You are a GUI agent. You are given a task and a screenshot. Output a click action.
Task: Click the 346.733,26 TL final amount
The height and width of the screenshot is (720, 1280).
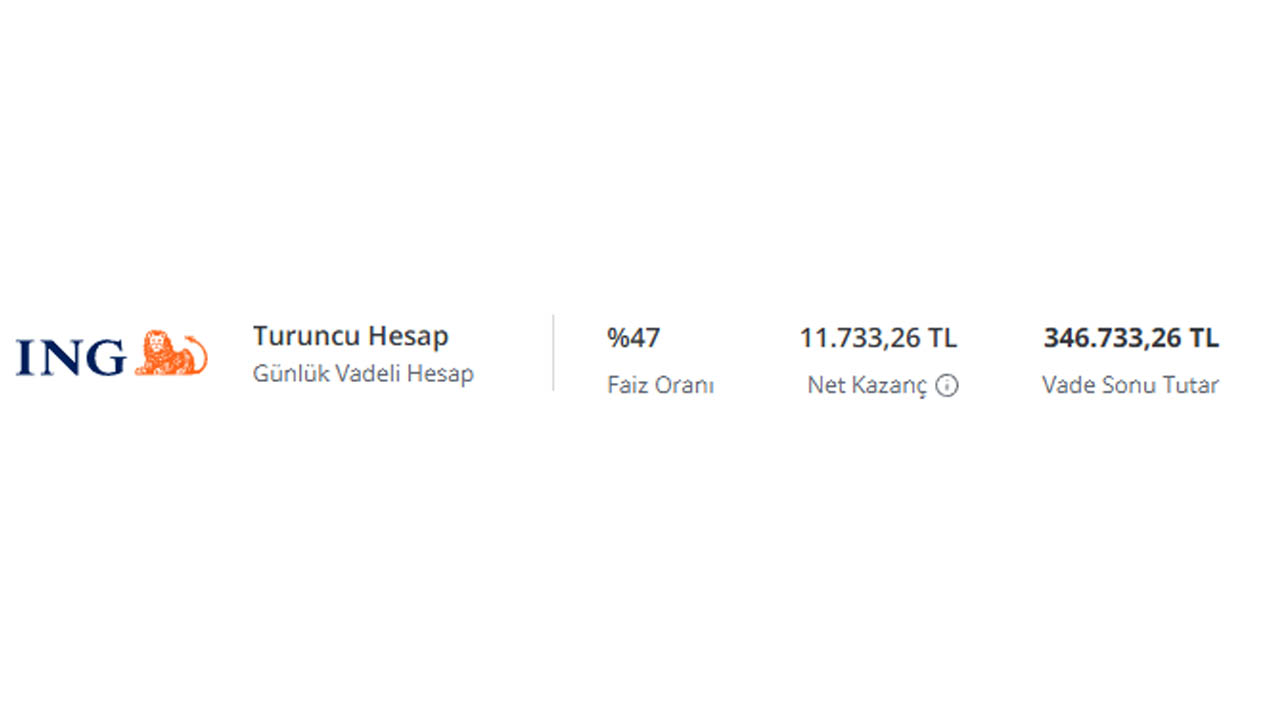1131,338
